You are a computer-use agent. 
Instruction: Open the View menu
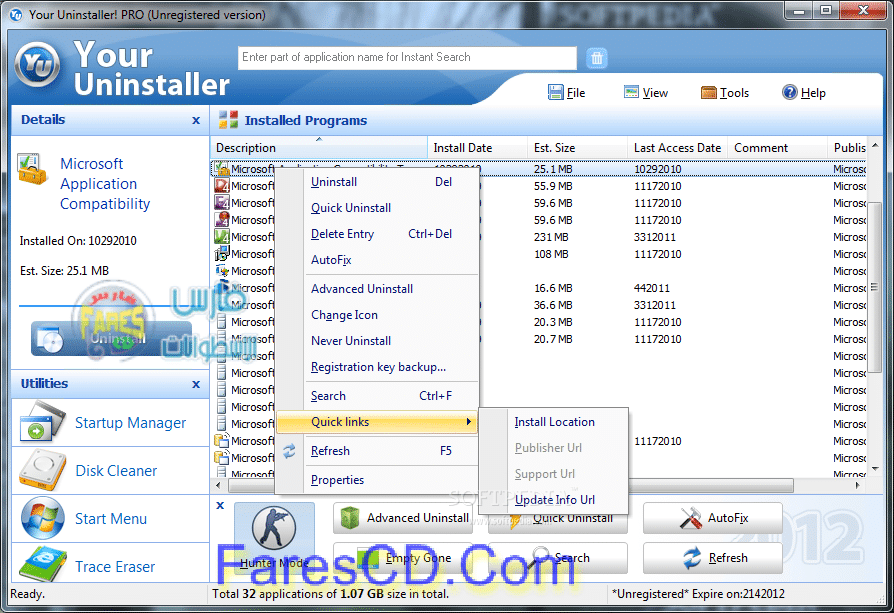(x=645, y=92)
